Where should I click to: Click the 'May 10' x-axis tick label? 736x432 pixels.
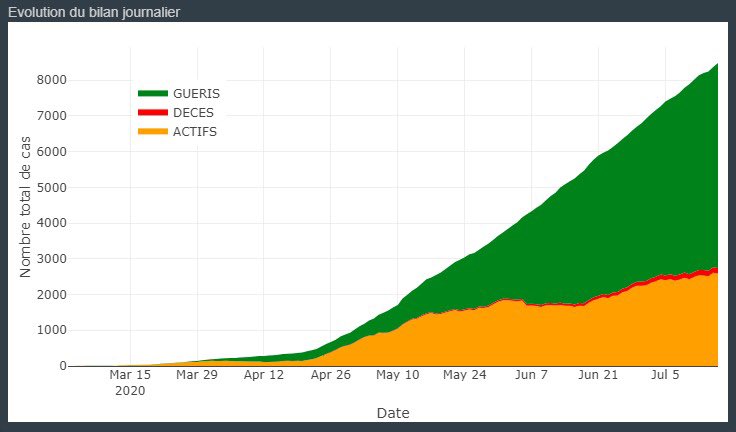click(398, 375)
